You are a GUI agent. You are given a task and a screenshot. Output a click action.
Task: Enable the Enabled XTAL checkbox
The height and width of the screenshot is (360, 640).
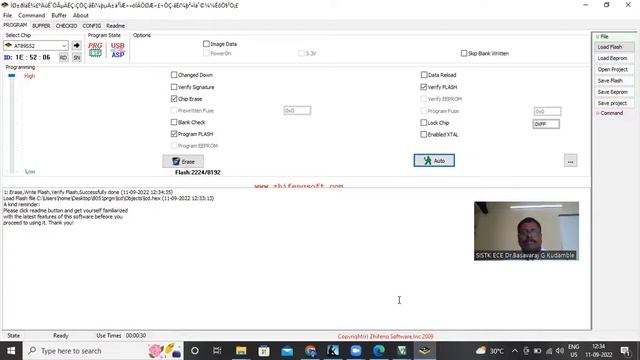[x=424, y=134]
